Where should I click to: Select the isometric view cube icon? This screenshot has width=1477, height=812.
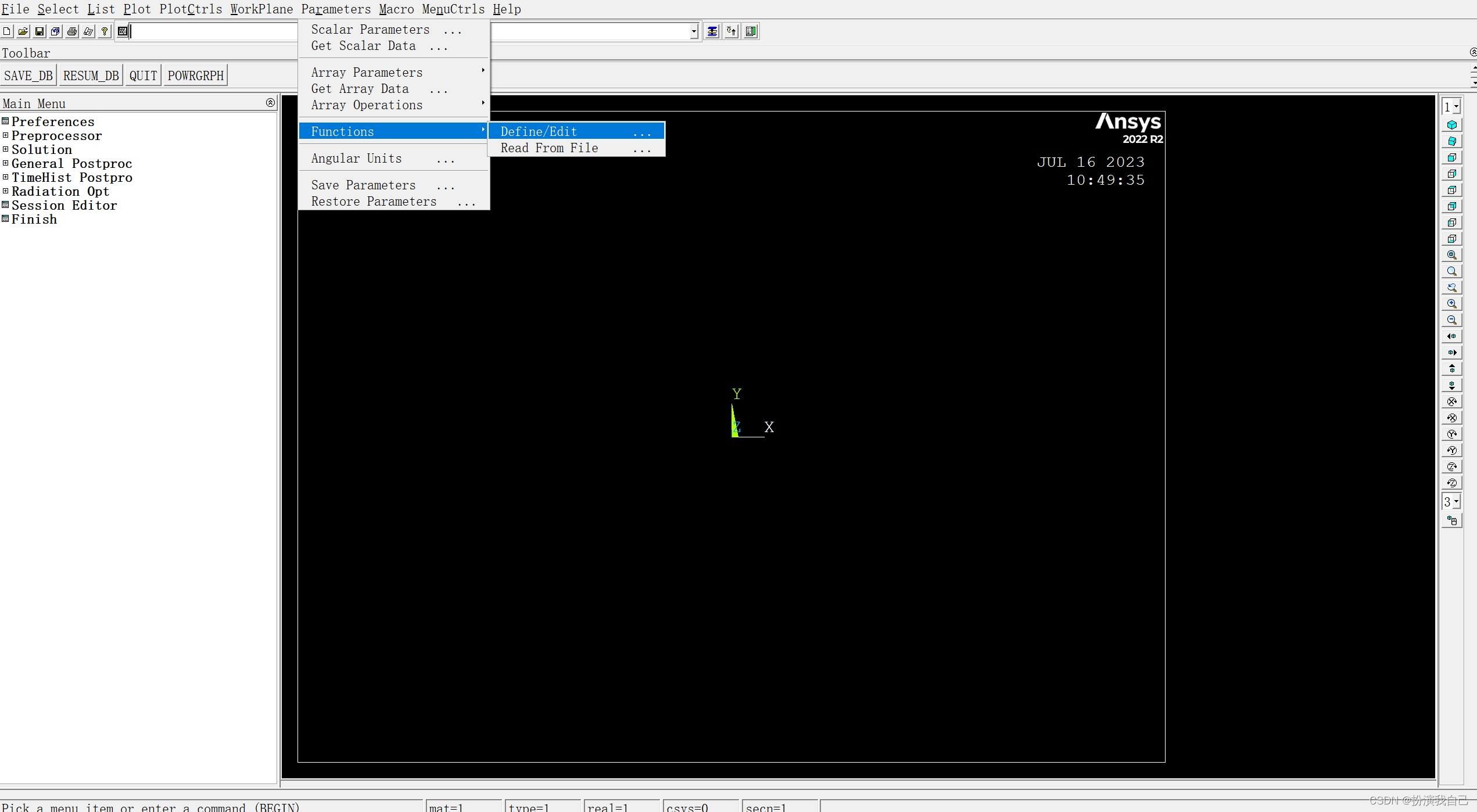point(1451,125)
